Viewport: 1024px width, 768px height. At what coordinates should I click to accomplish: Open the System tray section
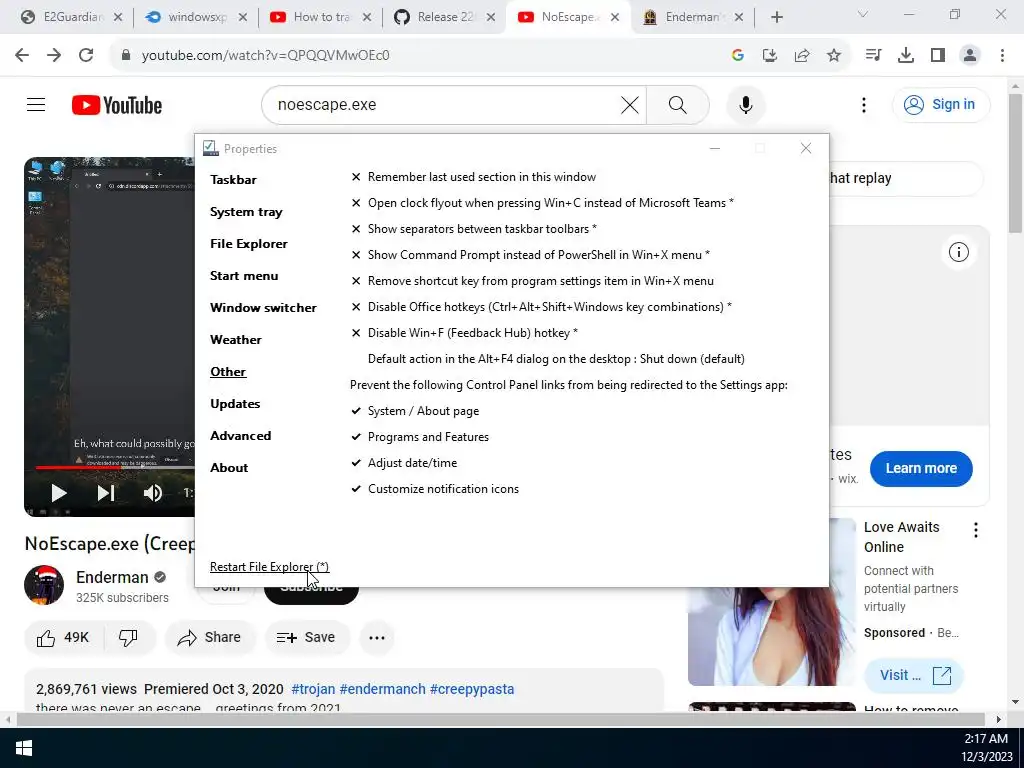246,212
